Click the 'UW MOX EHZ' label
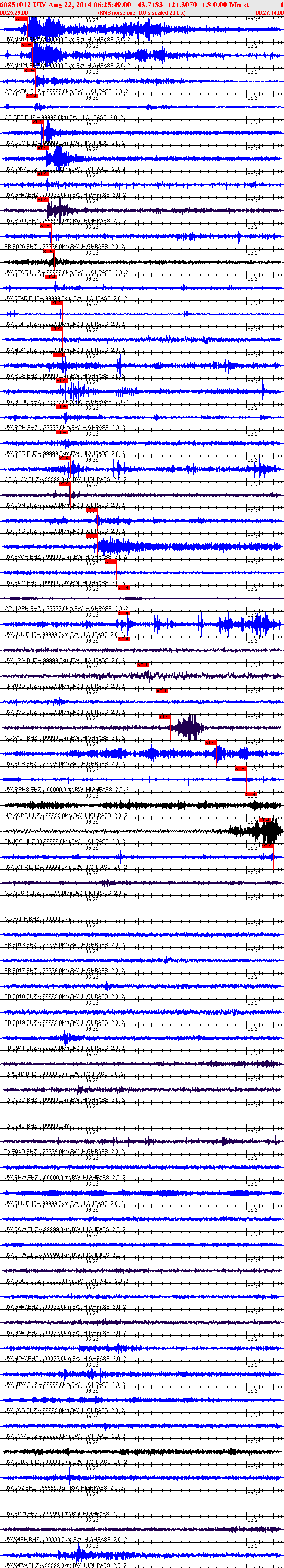This screenshot has height=1568, width=284. point(21,350)
